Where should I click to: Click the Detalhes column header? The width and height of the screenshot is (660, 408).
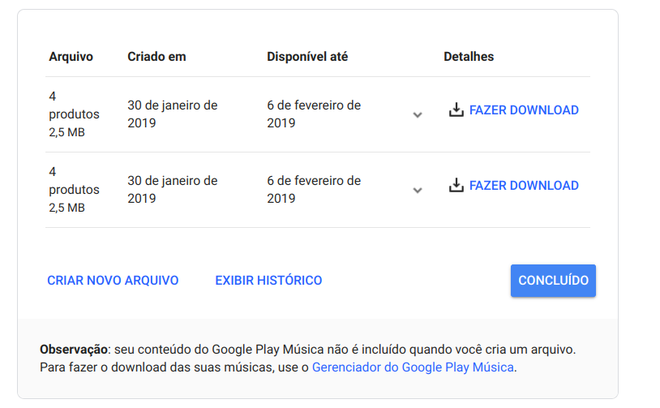pyautogui.click(x=468, y=56)
